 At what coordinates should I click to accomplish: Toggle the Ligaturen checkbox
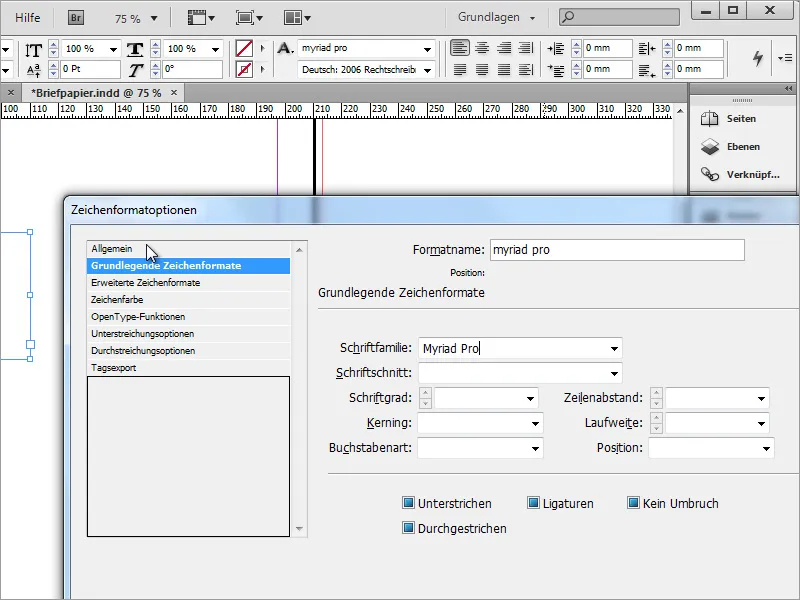(533, 503)
